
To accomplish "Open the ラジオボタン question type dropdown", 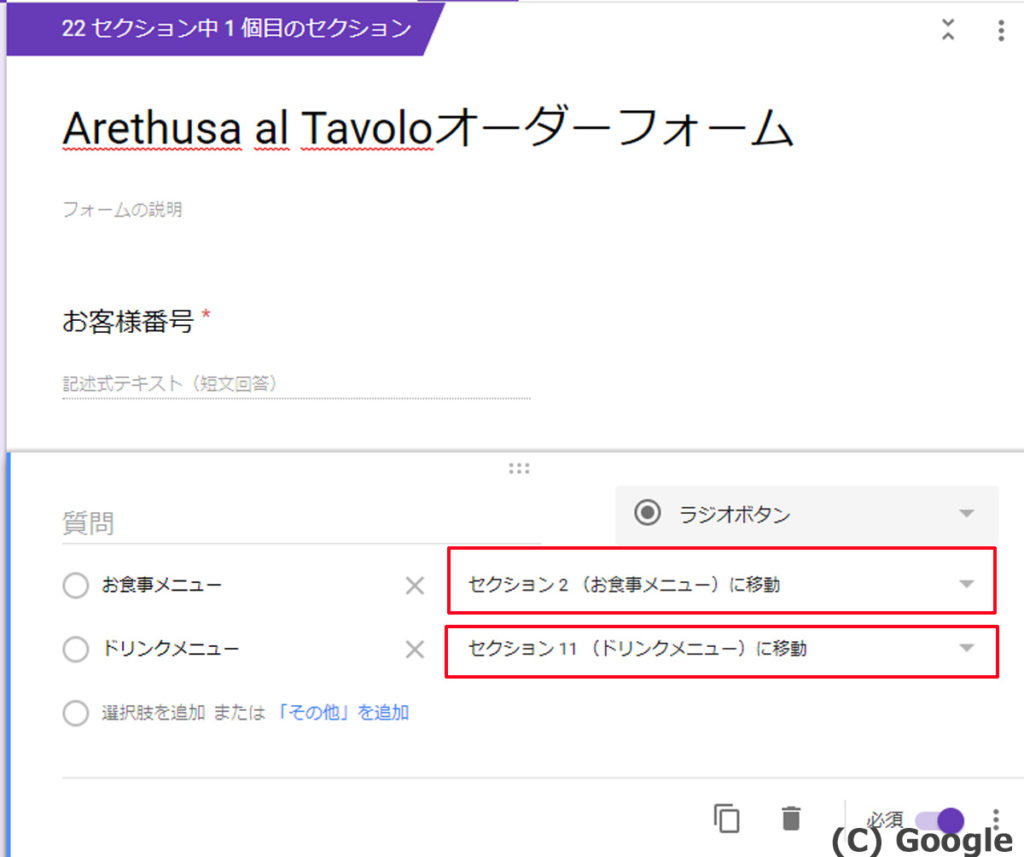I will click(x=807, y=514).
